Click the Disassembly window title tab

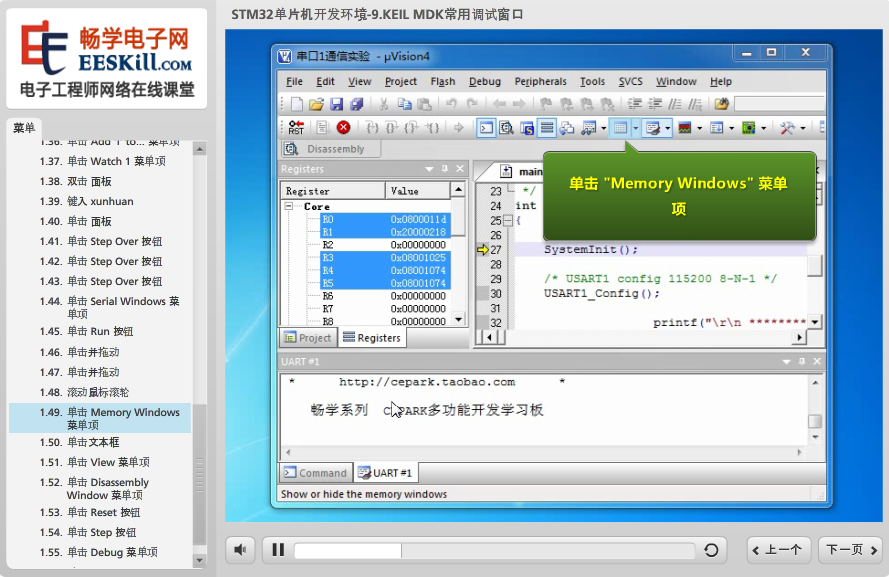(331, 149)
